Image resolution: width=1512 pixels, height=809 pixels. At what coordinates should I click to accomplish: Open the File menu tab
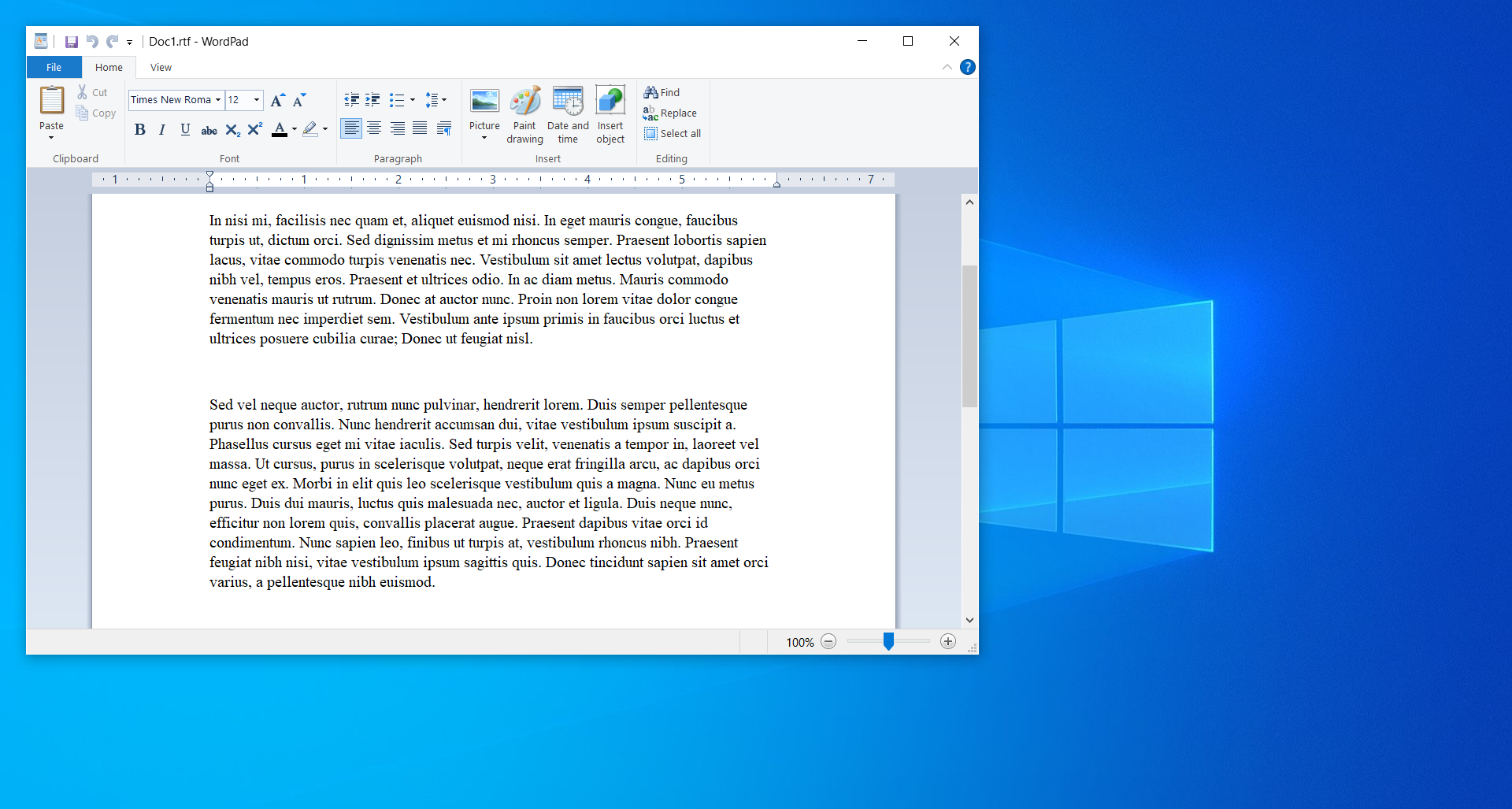(54, 67)
